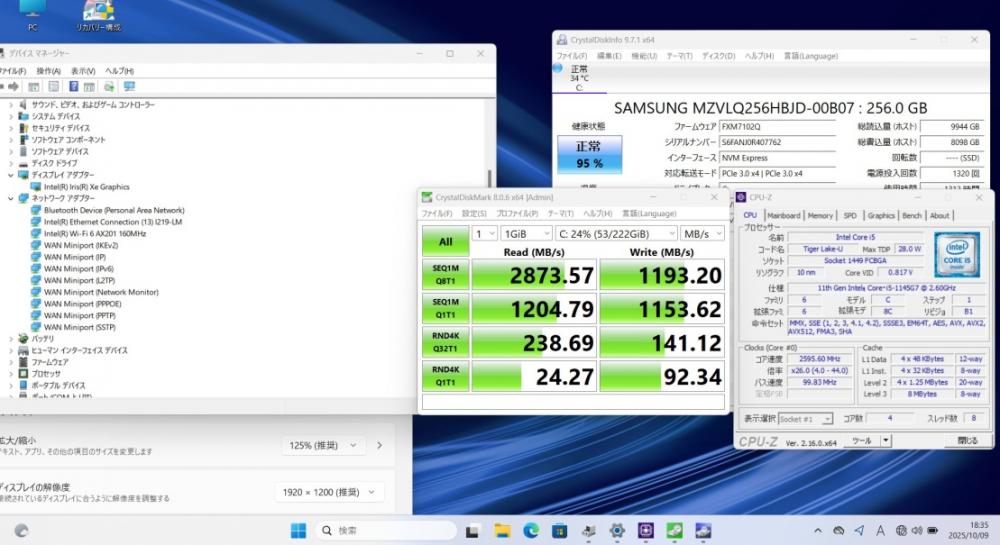Click the Windows Start button
Screen dimensions: 1000x545
298,530
